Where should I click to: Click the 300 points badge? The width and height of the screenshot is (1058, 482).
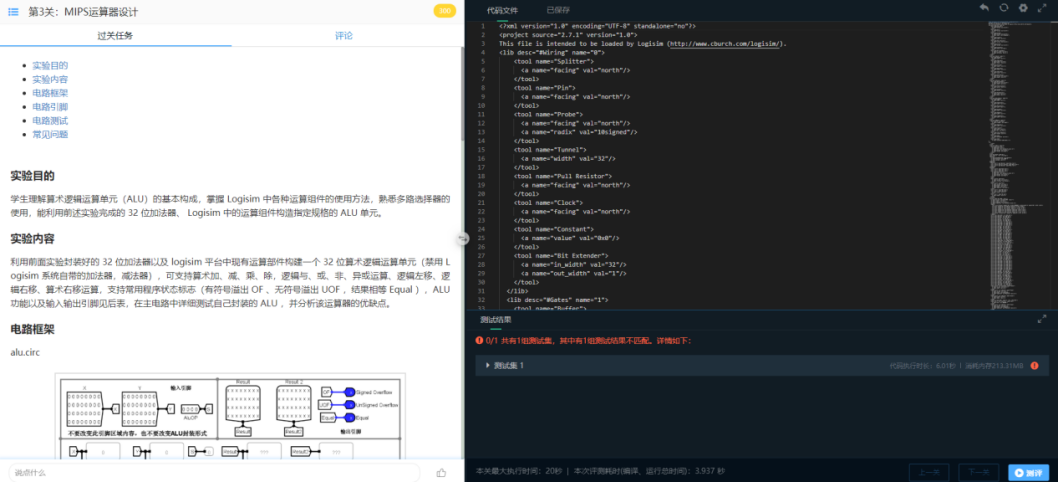coord(445,12)
